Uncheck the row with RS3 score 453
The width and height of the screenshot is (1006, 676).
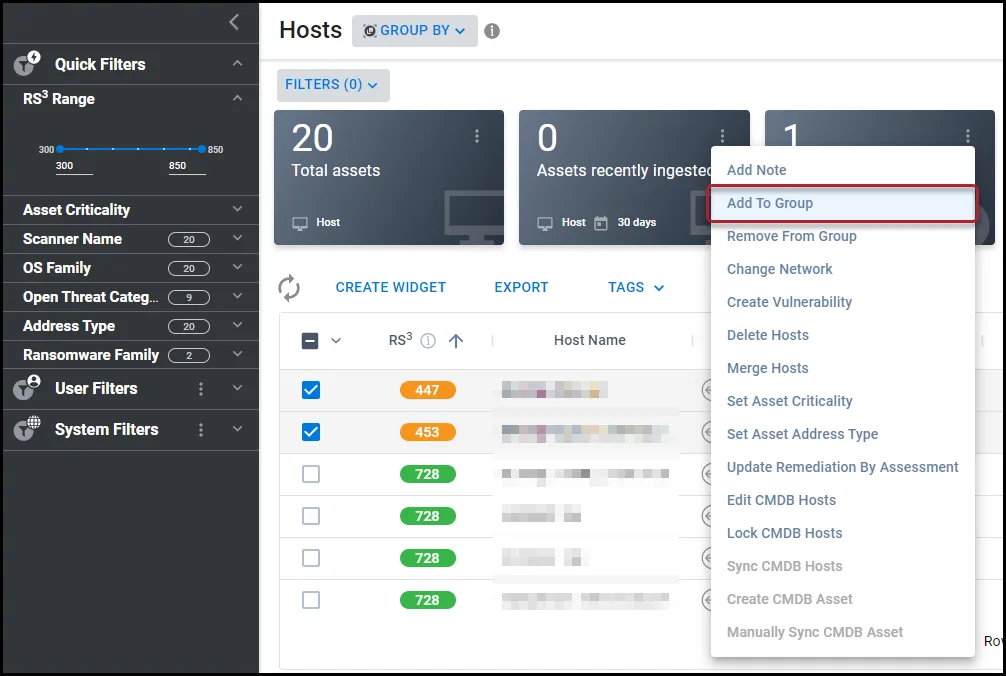311,432
